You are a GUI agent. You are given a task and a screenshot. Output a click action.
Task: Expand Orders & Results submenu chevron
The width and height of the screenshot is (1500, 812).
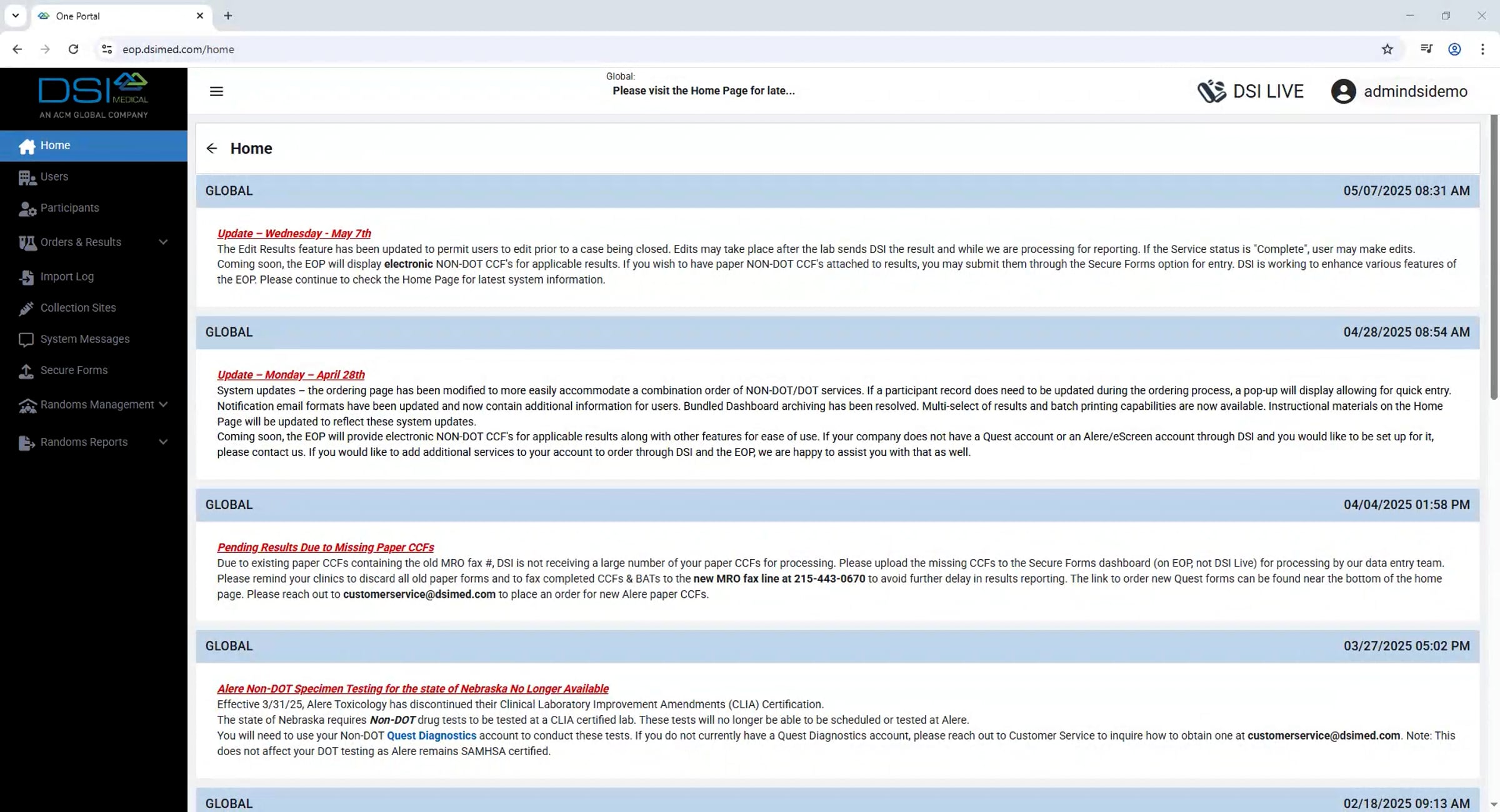pos(163,242)
